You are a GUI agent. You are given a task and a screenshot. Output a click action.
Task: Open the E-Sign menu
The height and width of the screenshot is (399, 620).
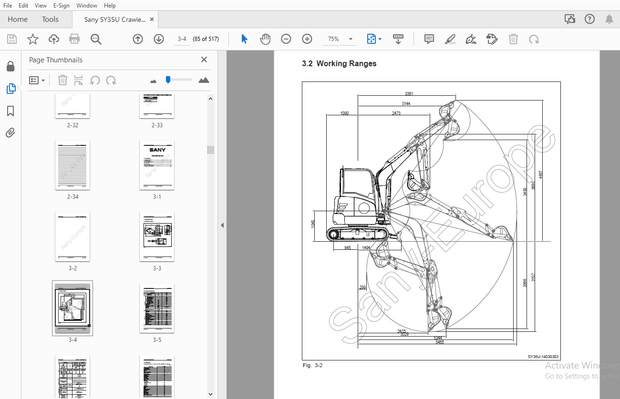click(x=61, y=6)
